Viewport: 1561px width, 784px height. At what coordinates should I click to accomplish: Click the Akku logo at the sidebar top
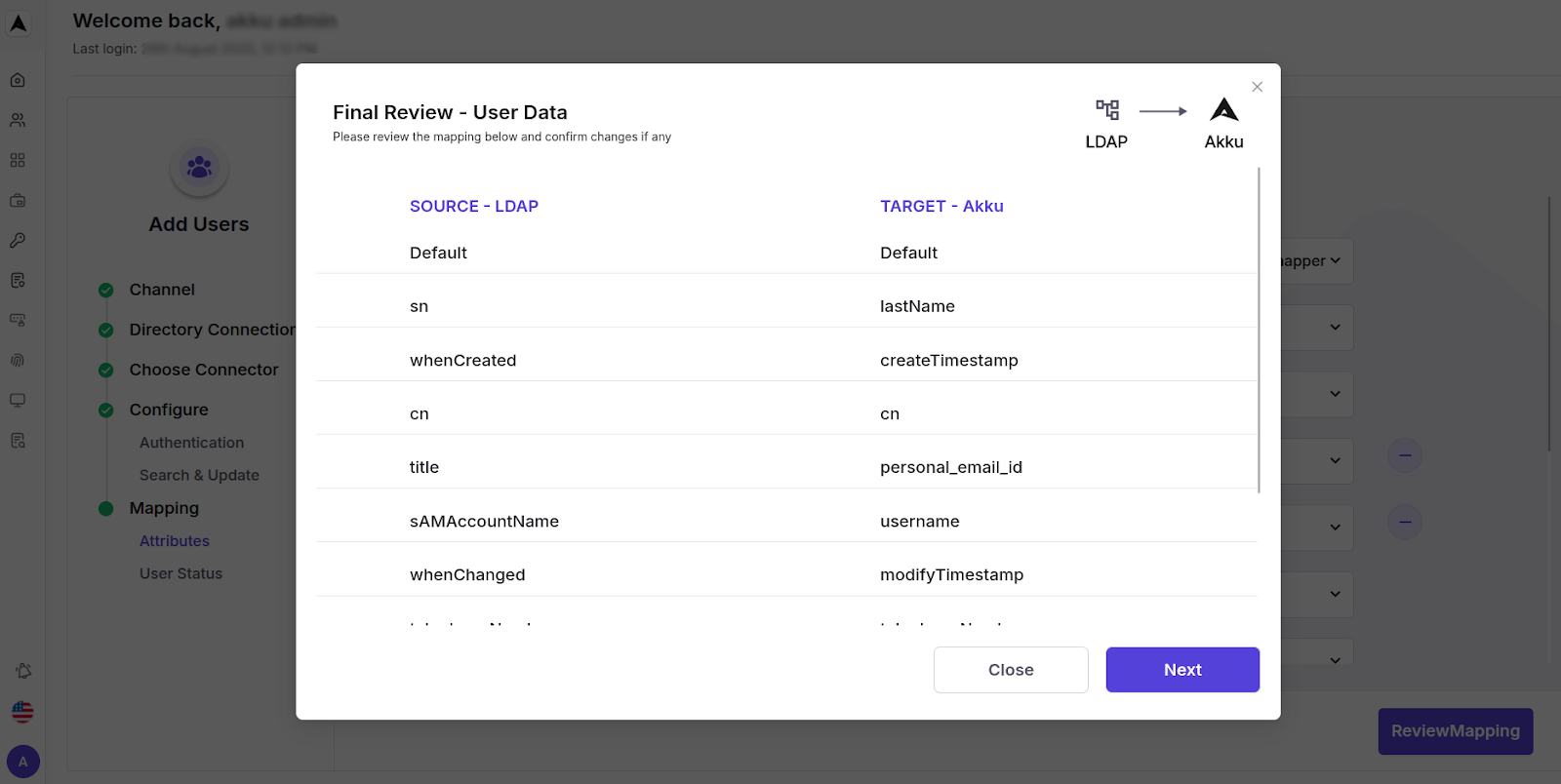click(x=19, y=23)
